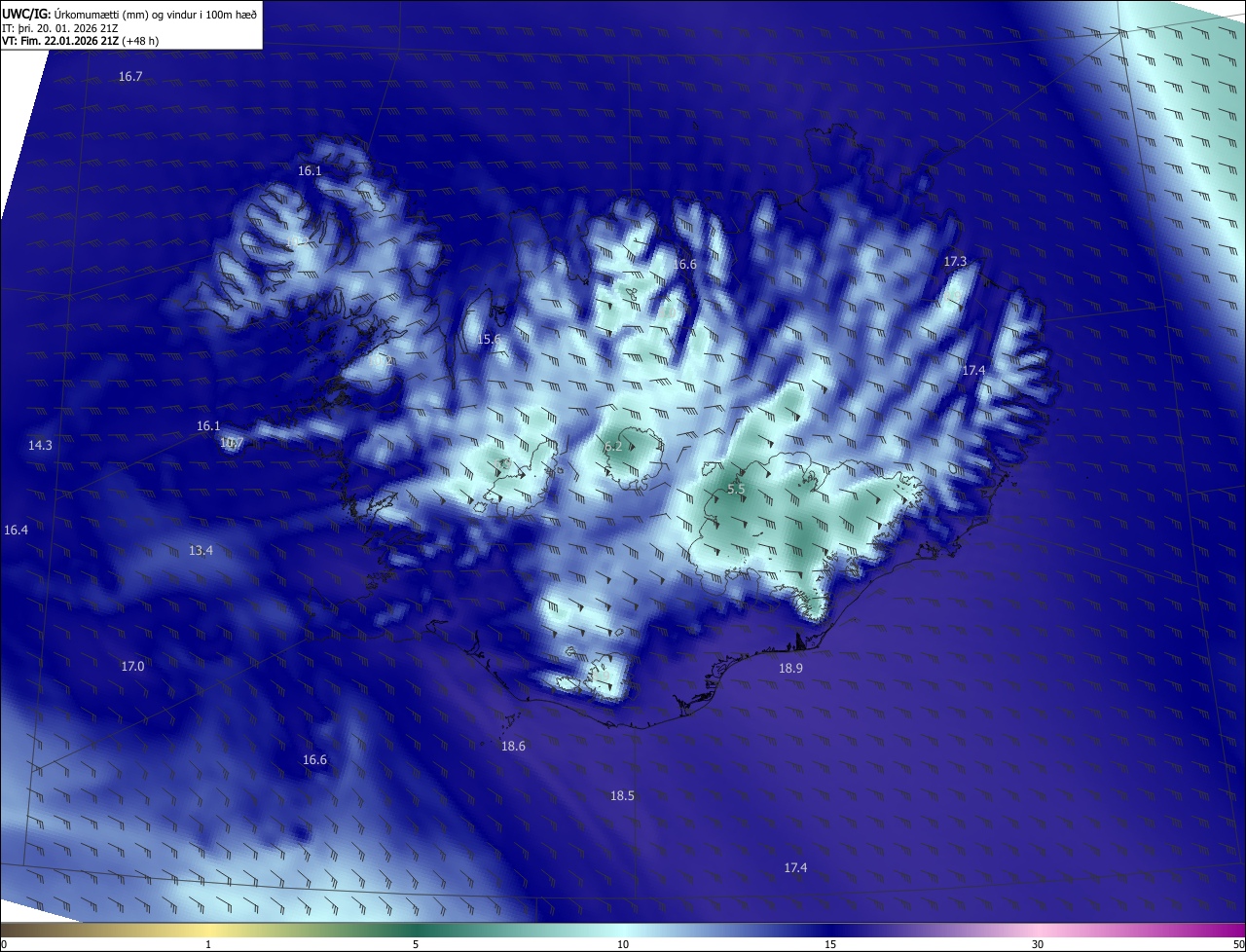Click the initial time line "IT: þri. 20. 01. 2026 21Z"
Viewport: 1246px width, 952px height.
pyautogui.click(x=62, y=28)
